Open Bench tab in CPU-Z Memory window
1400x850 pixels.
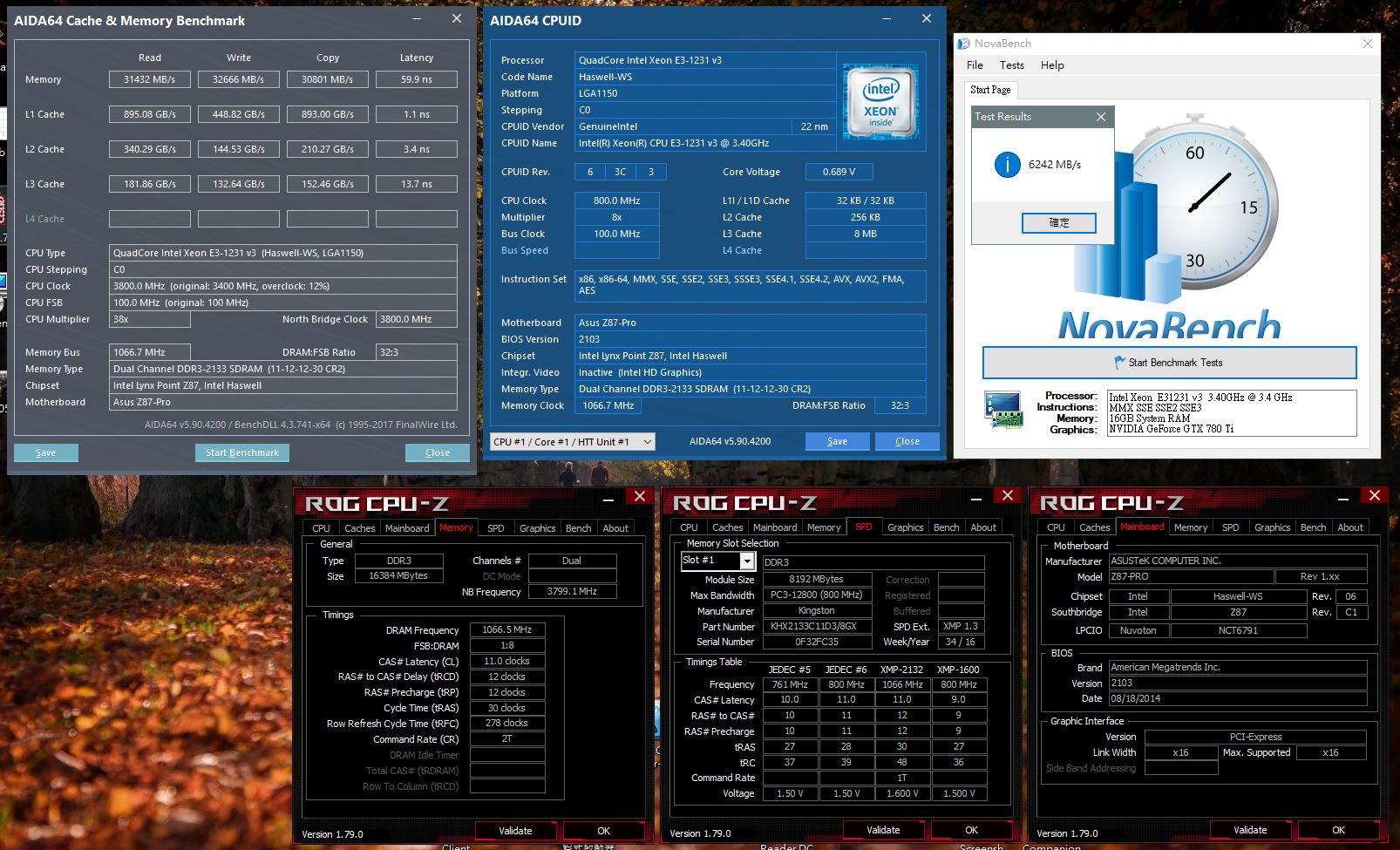[578, 528]
